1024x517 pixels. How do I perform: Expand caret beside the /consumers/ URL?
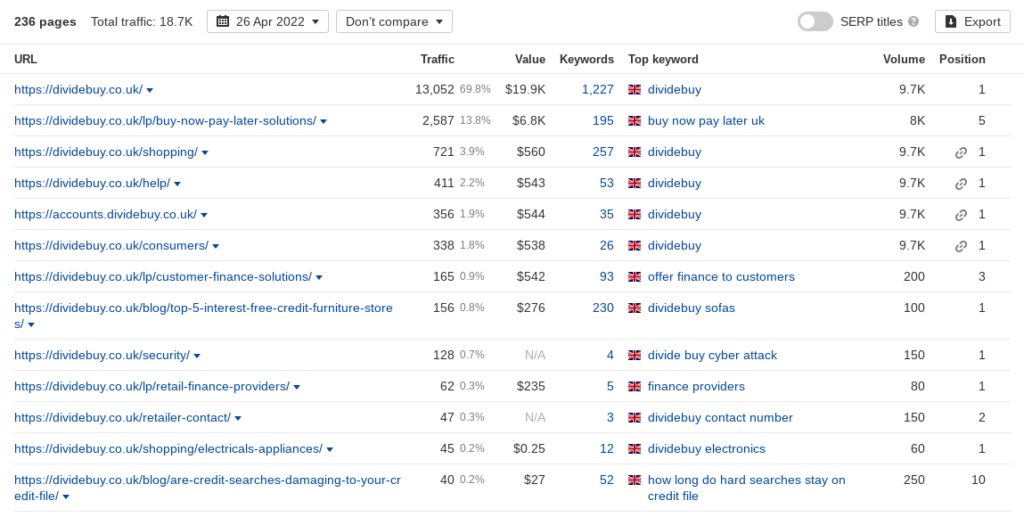[216, 246]
